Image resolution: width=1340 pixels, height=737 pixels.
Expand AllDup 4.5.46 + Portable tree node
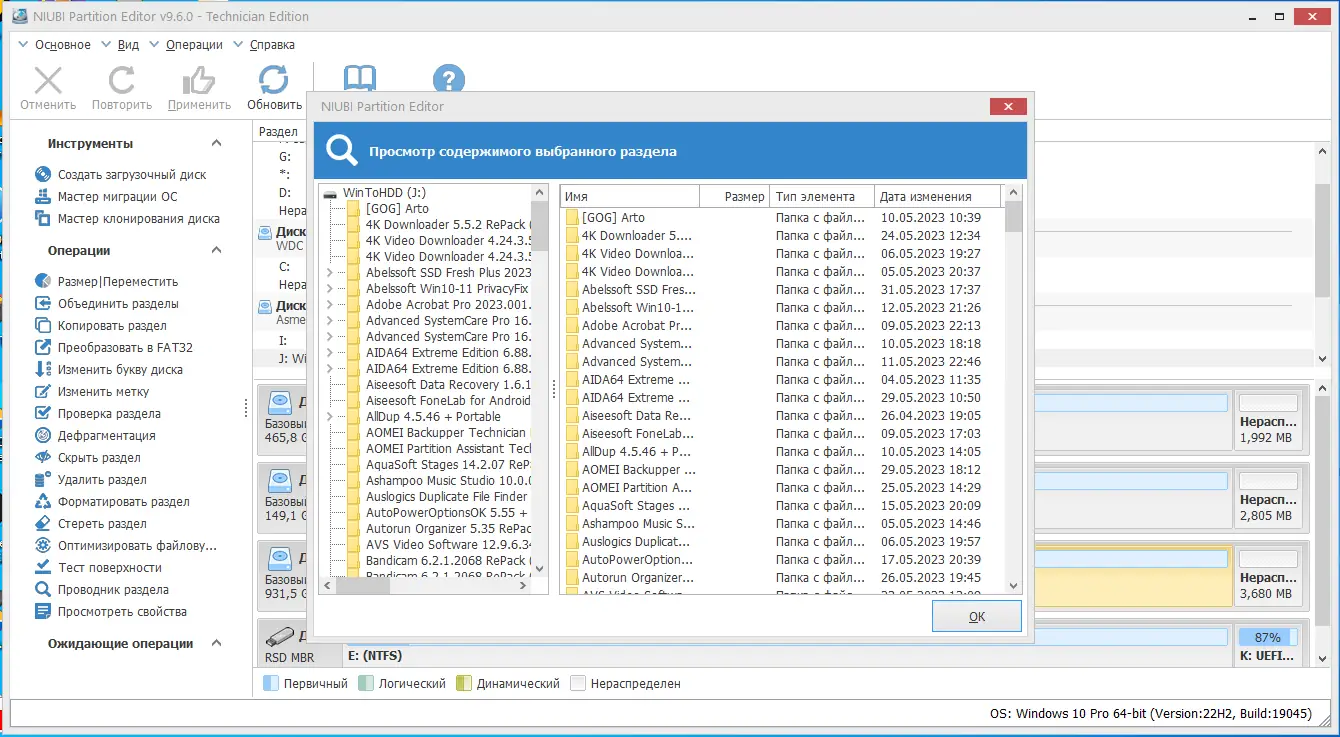coord(330,417)
